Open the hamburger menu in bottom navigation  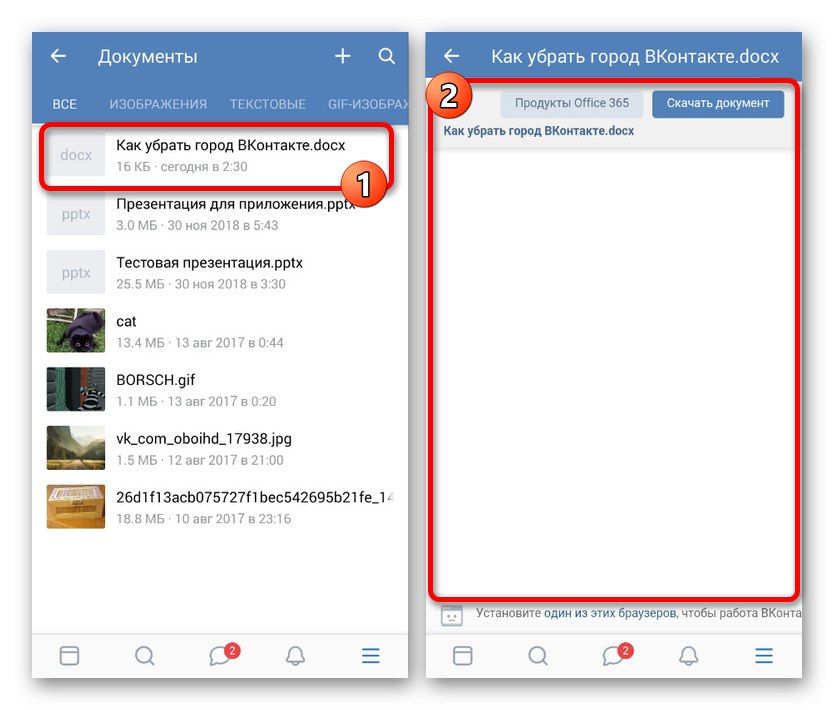[370, 656]
